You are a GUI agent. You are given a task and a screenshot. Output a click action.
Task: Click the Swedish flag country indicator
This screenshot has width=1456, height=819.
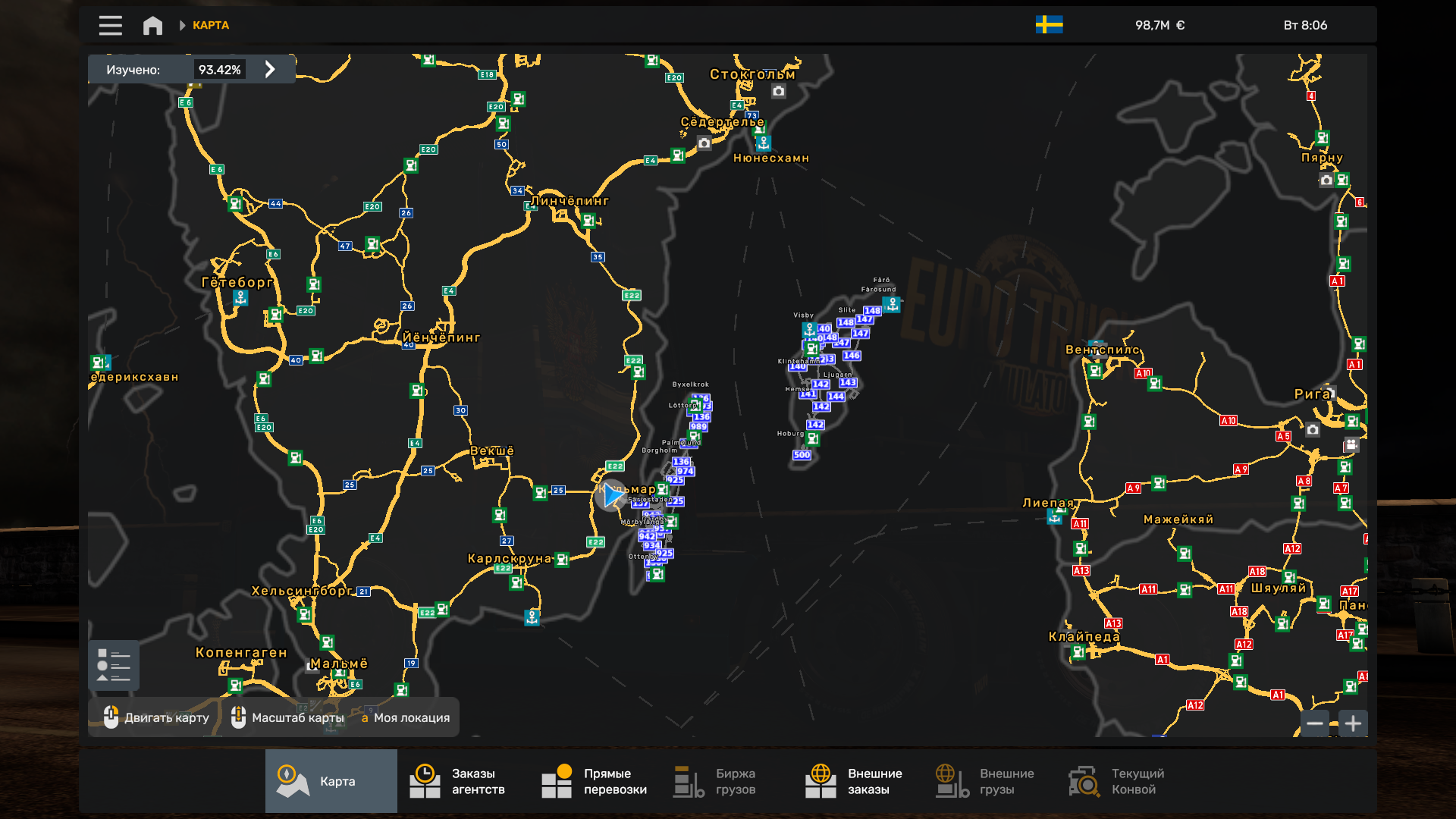click(x=1049, y=25)
